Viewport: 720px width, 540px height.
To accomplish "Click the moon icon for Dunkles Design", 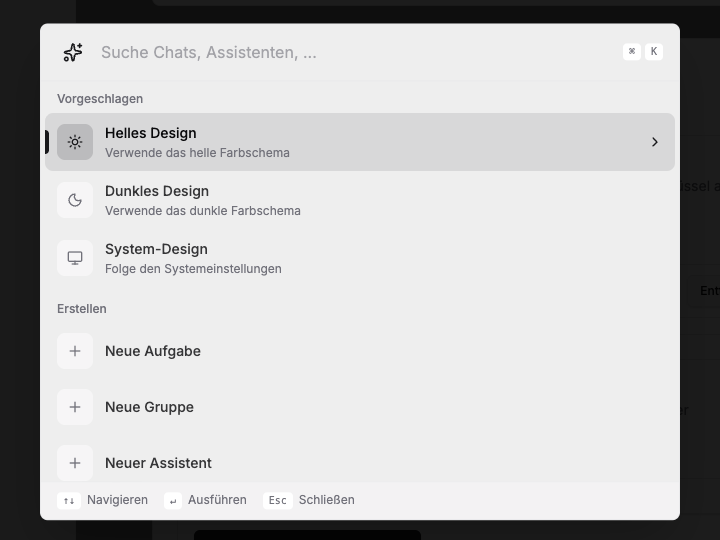I will (x=75, y=200).
